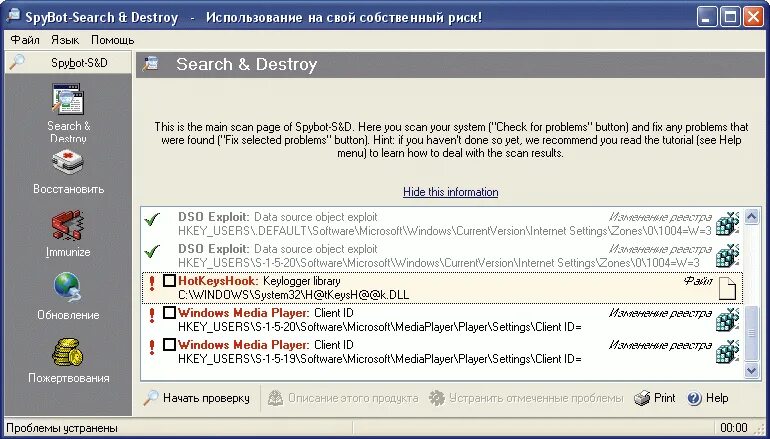Click the Print button
Screen dimensions: 770x439
(655, 398)
